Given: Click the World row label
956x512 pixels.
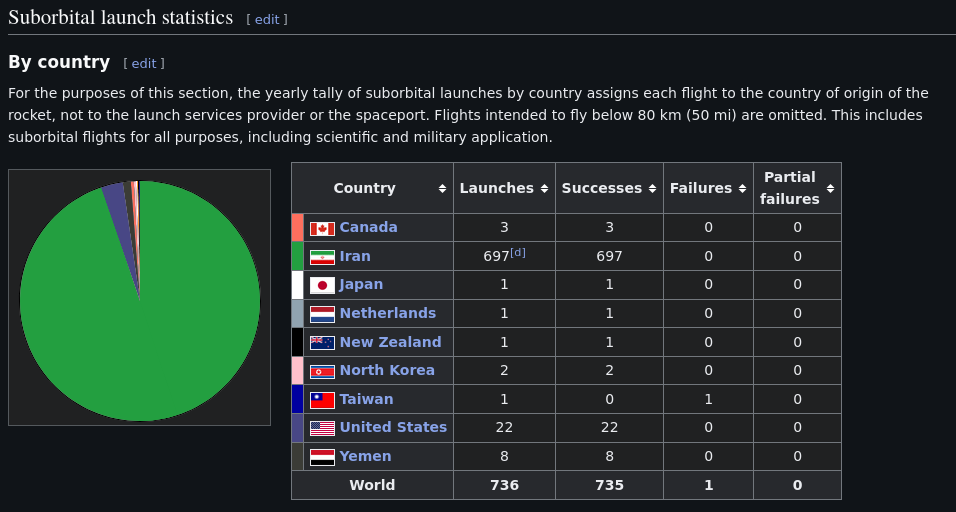Looking at the screenshot, I should point(372,485).
